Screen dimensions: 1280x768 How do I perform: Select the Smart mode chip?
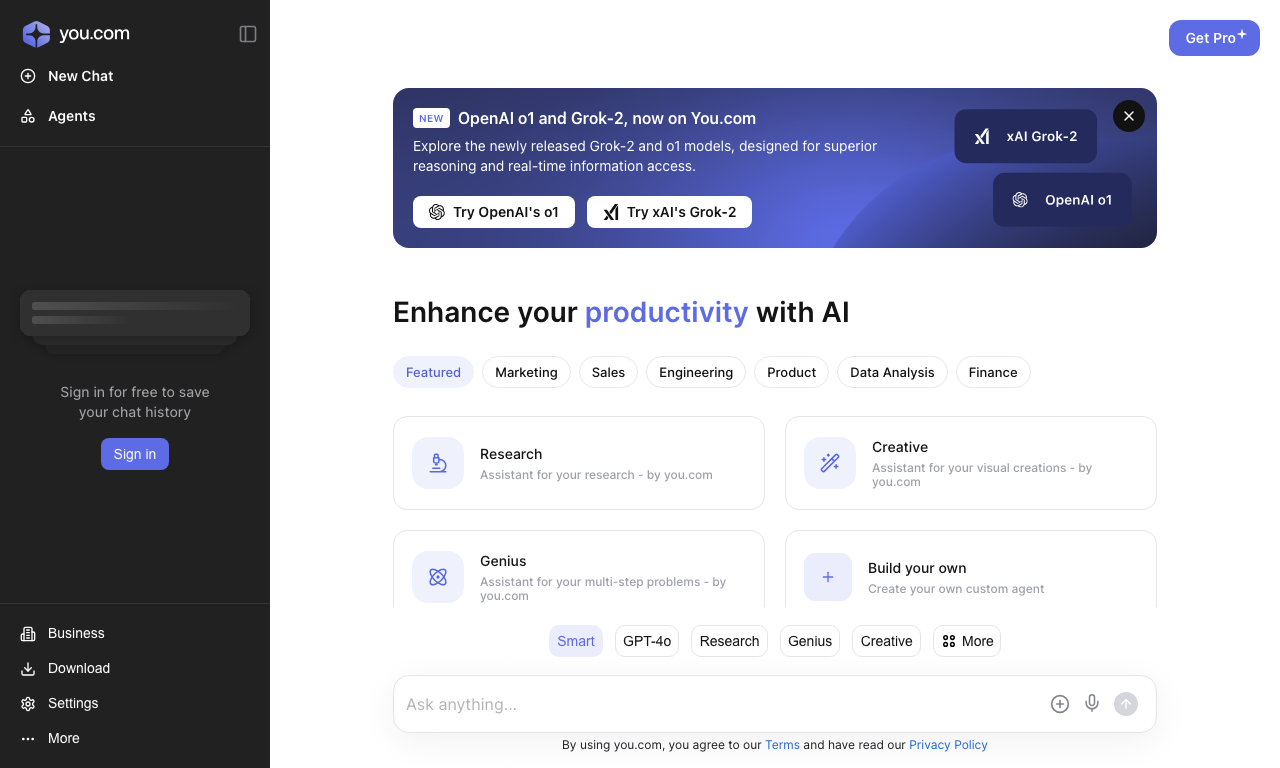[576, 641]
